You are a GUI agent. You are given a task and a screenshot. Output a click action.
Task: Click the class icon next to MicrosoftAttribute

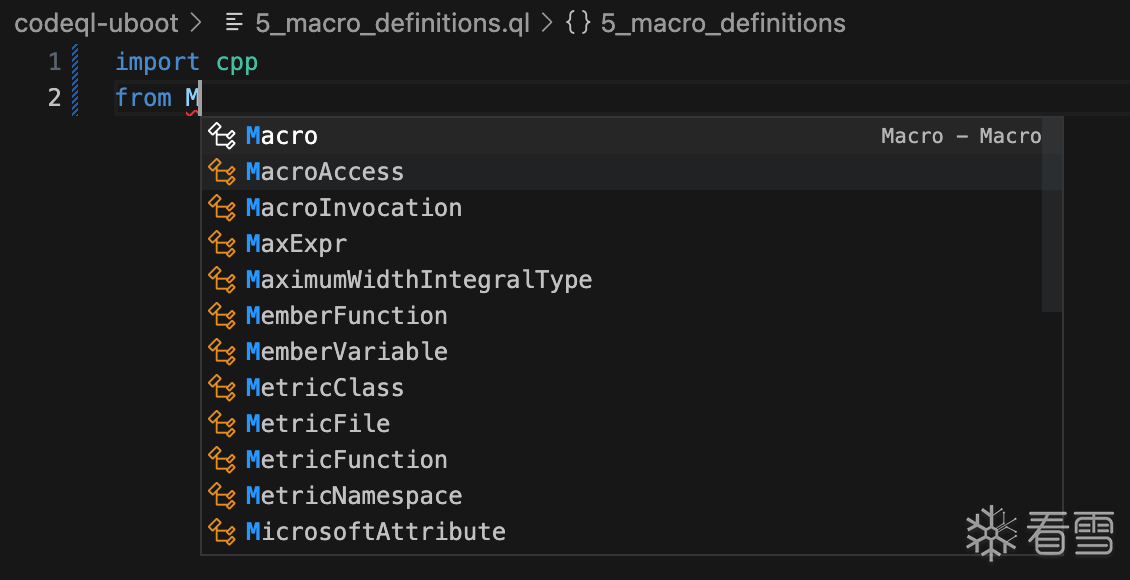[x=221, y=532]
